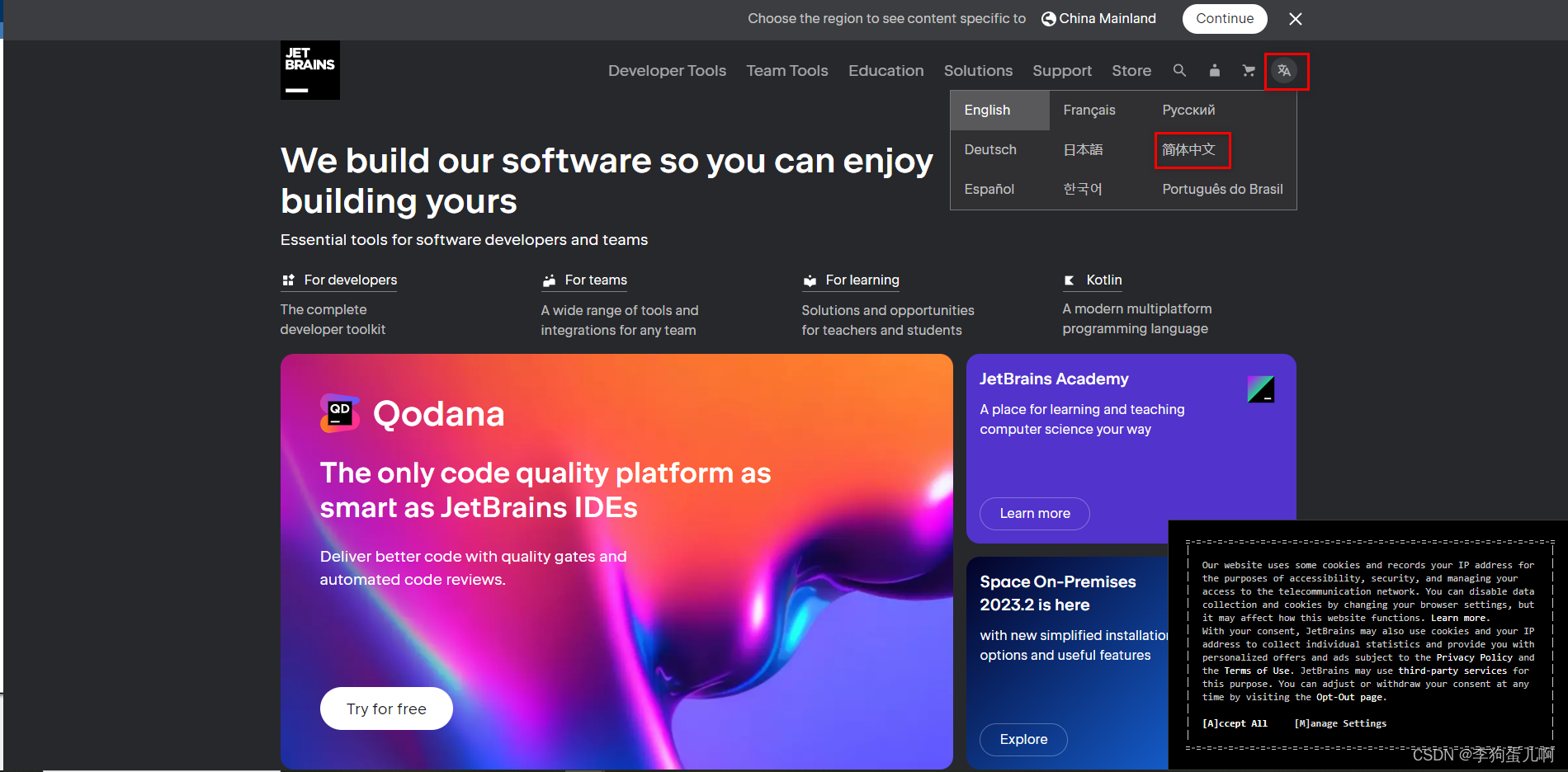This screenshot has width=1568, height=772.
Task: Select 简体中文 language
Action: tap(1188, 150)
